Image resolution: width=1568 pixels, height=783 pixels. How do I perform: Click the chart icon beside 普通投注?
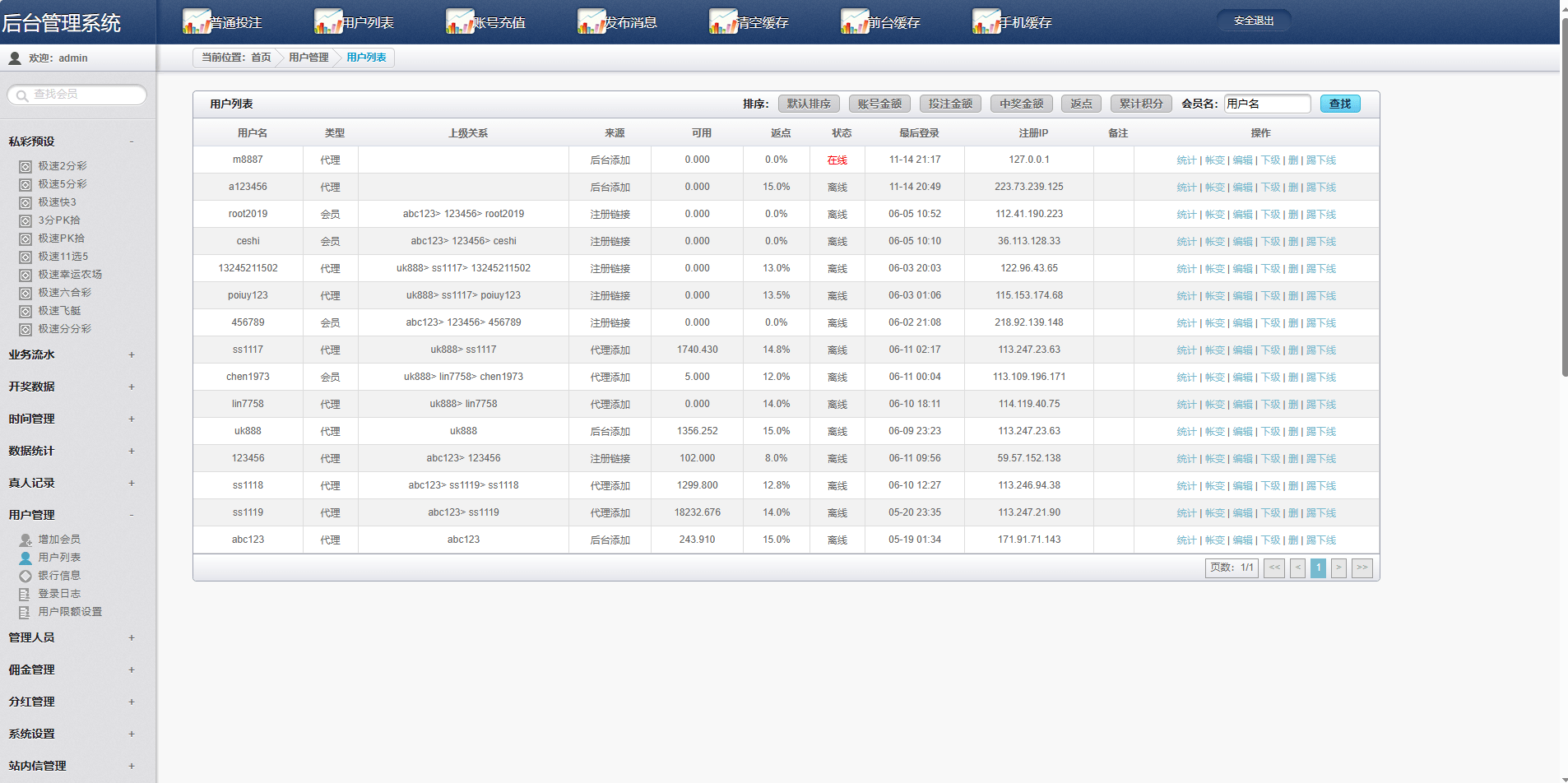(x=196, y=21)
